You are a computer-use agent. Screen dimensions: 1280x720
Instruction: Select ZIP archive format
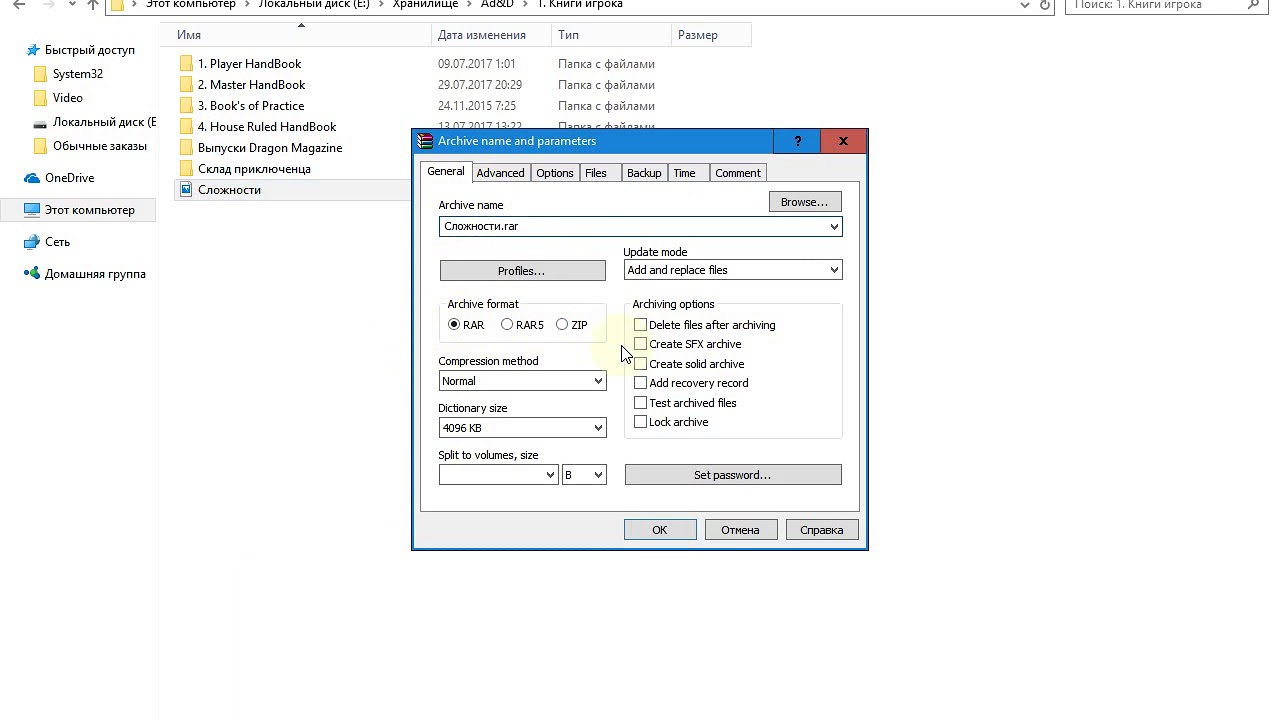coord(562,325)
